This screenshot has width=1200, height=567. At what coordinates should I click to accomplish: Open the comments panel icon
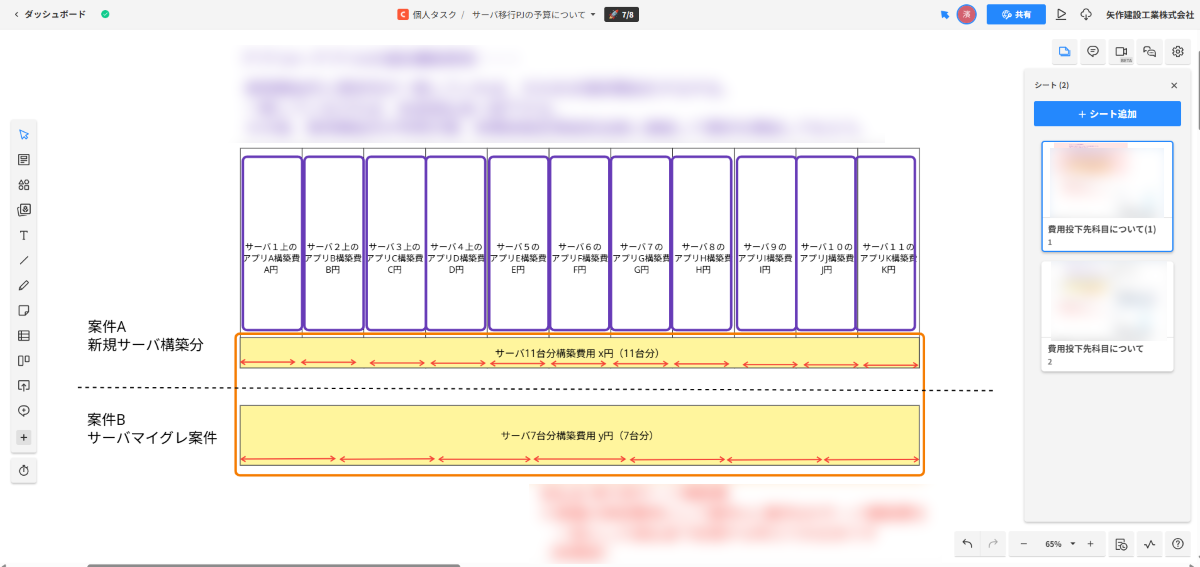pyautogui.click(x=1093, y=52)
